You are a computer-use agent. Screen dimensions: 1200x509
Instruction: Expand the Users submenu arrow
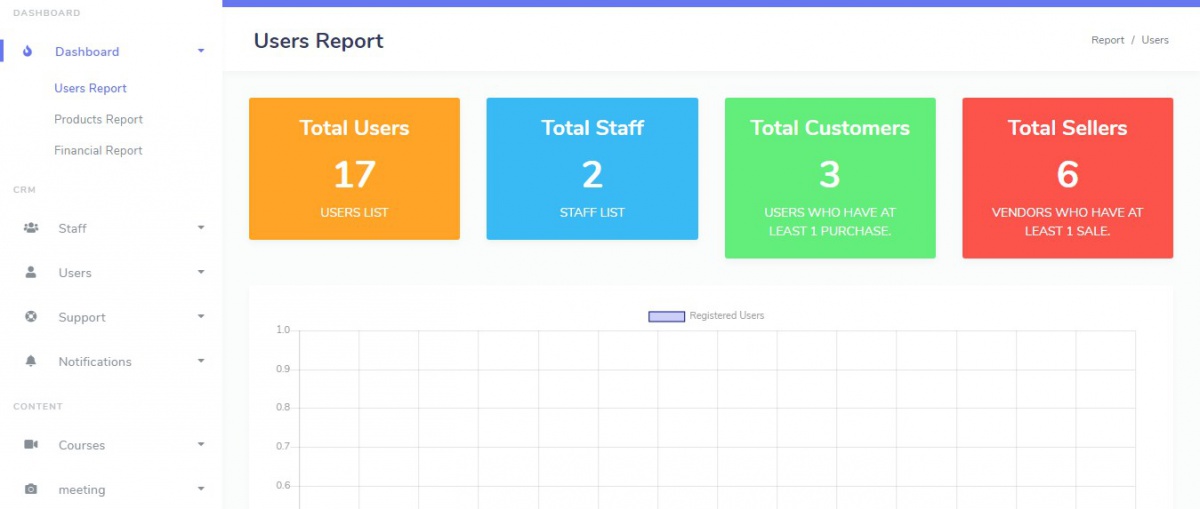click(201, 272)
